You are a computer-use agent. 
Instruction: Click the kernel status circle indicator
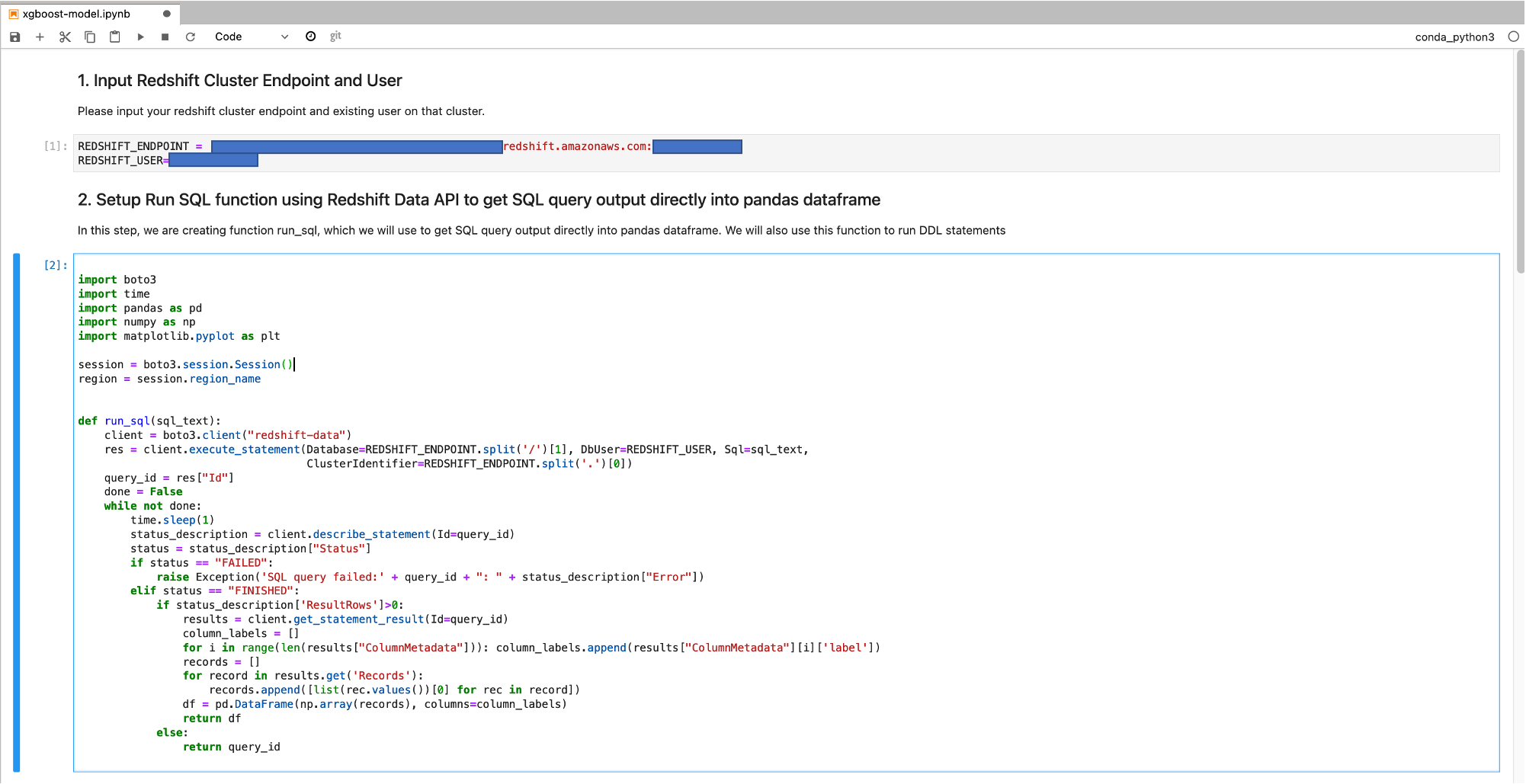click(1513, 37)
